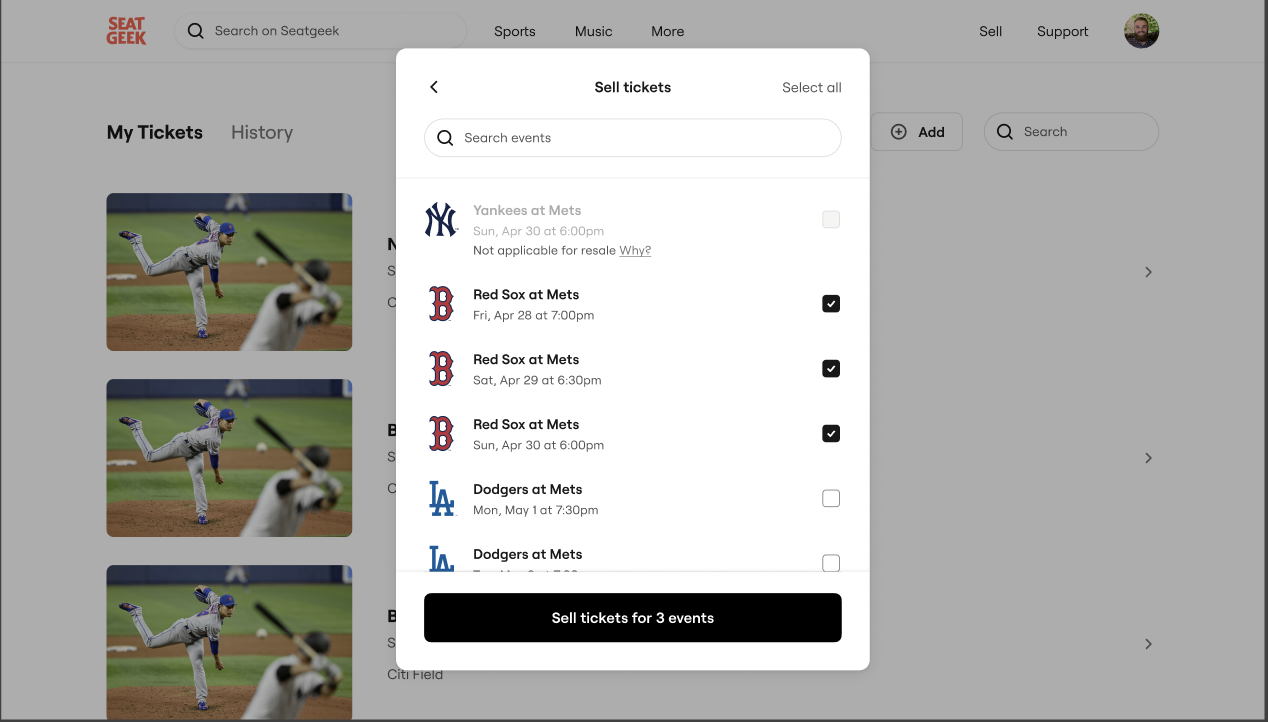Open the Music menu
Screen dimensions: 1268x722
coord(594,31)
